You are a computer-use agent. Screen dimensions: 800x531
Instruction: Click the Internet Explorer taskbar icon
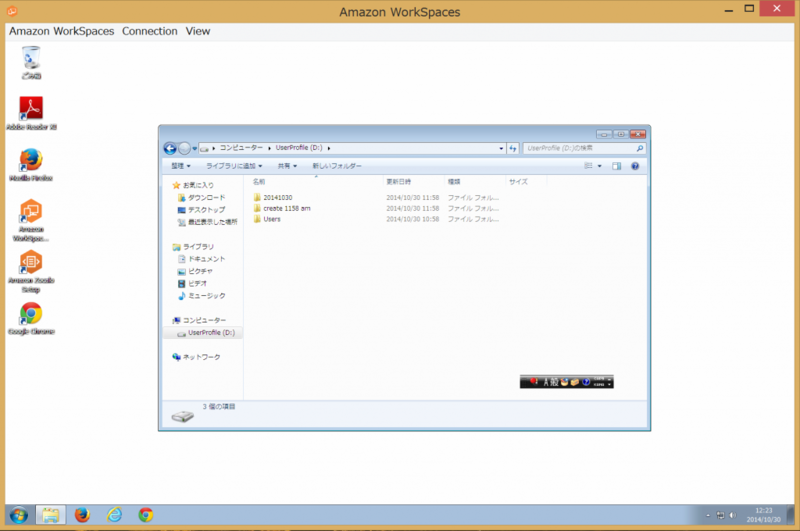coord(114,515)
